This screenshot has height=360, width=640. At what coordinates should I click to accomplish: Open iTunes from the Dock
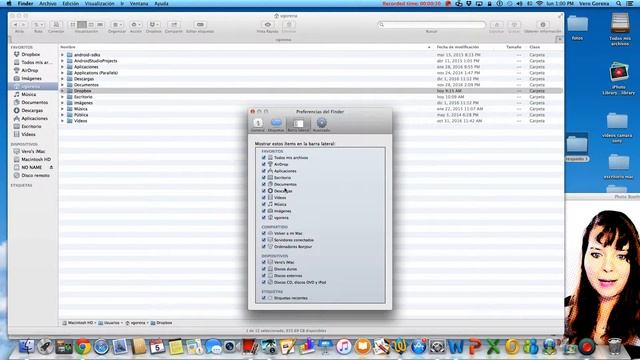click(344, 347)
